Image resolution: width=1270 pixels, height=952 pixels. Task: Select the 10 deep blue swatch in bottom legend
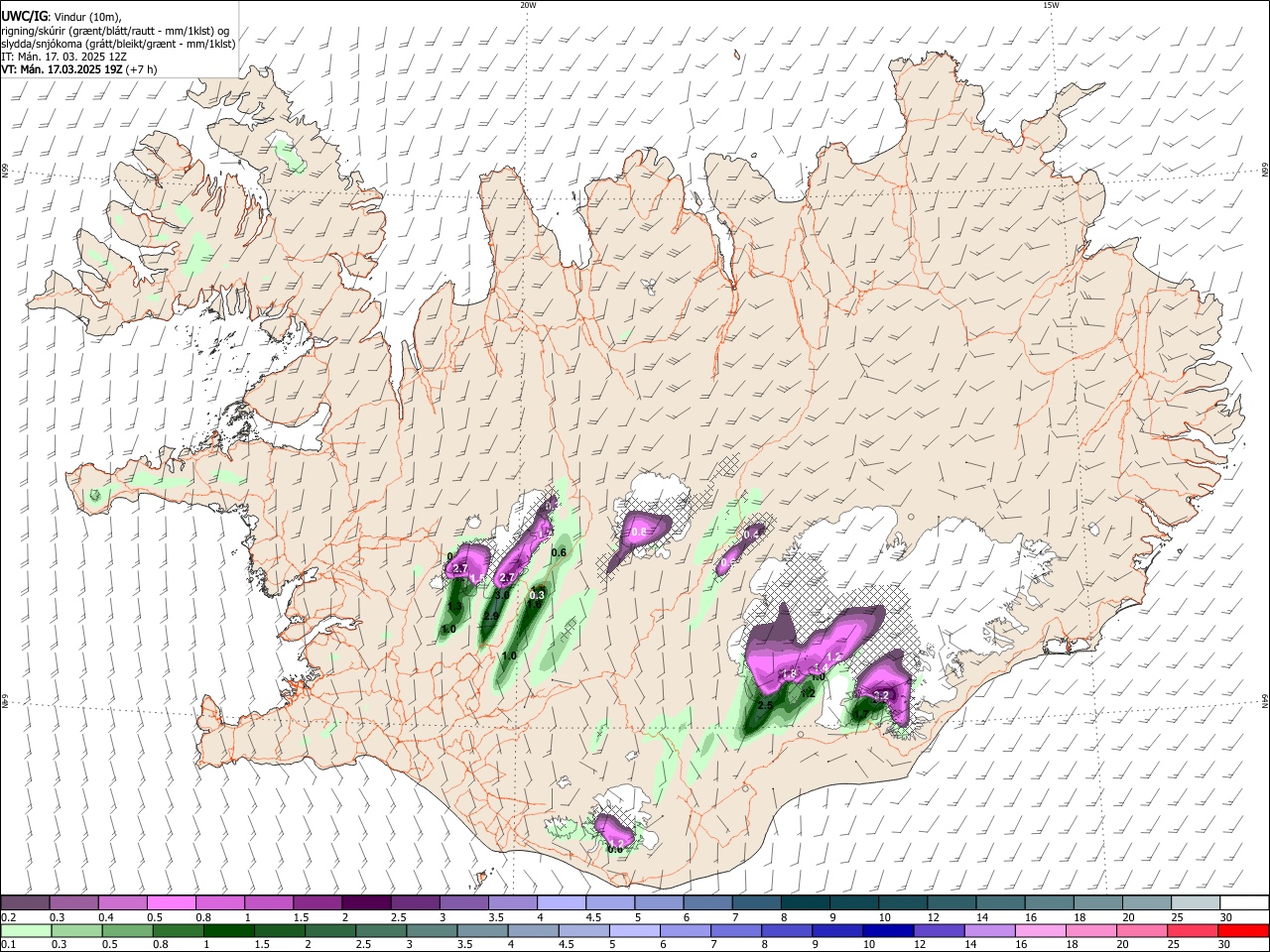point(888,930)
